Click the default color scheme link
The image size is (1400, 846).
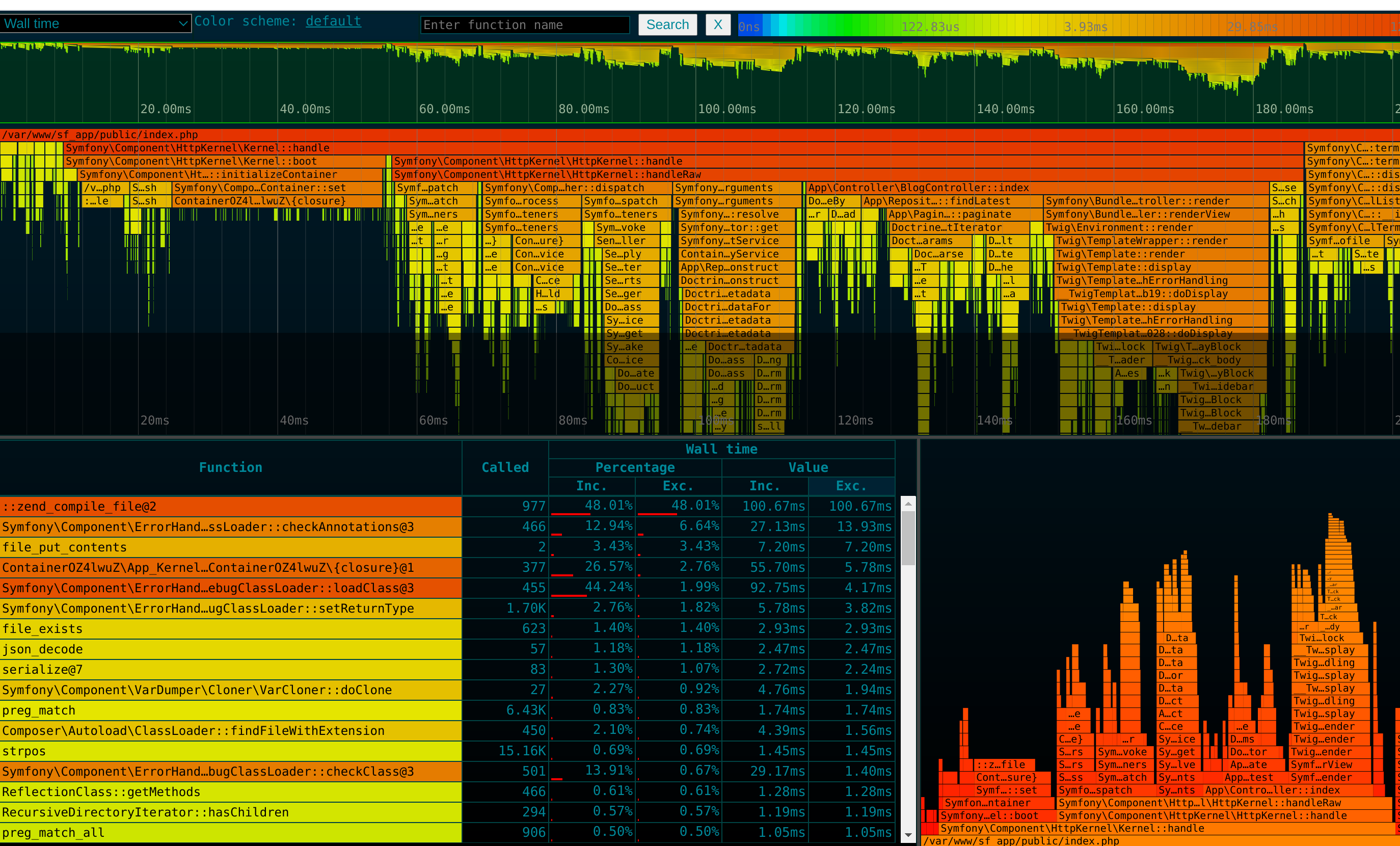click(x=333, y=21)
